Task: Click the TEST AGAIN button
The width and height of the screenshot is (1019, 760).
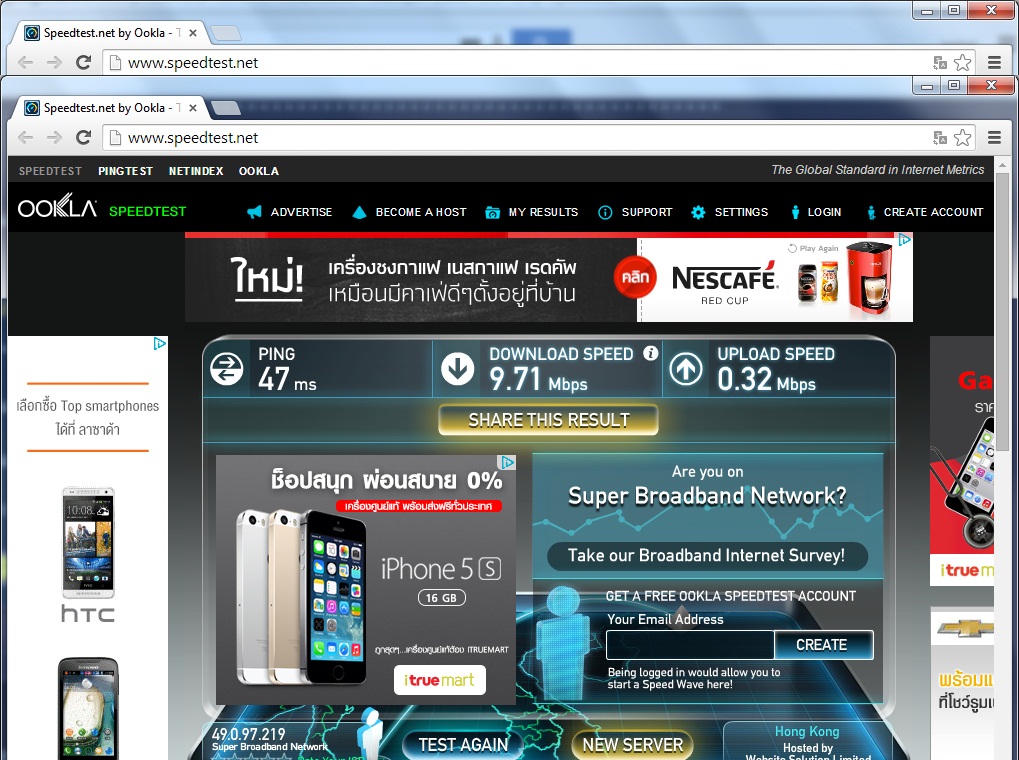Action: tap(463, 745)
